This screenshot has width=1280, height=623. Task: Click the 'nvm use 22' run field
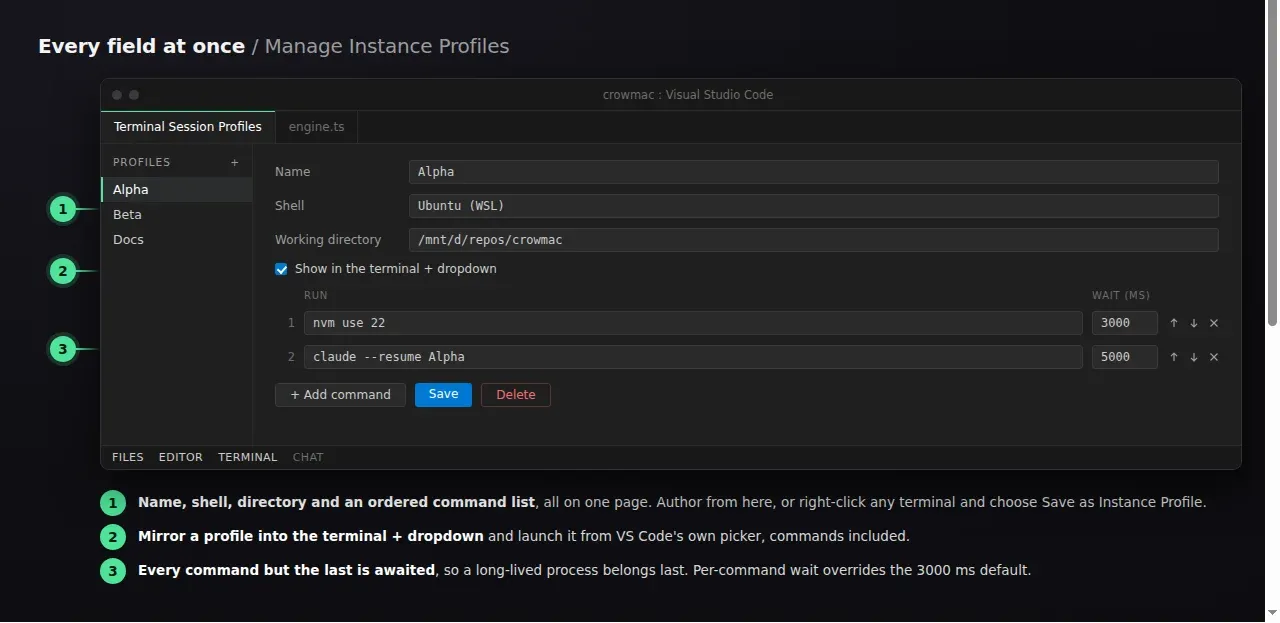coord(693,323)
